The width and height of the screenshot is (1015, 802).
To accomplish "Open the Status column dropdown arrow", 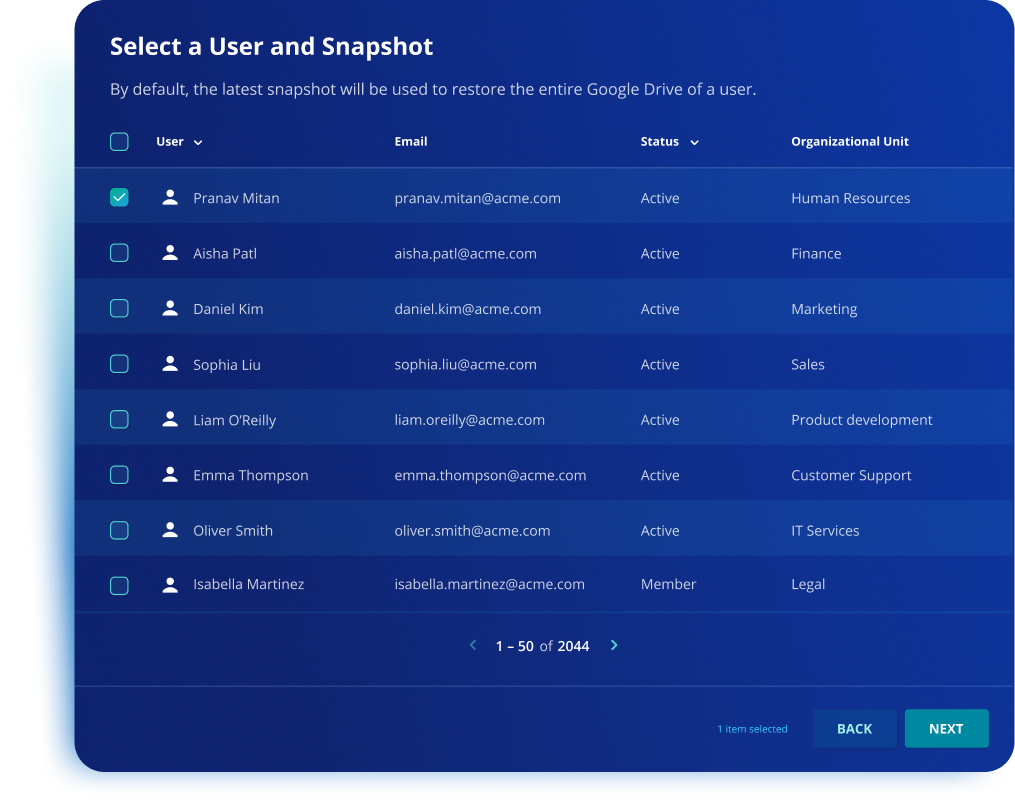I will pos(694,143).
